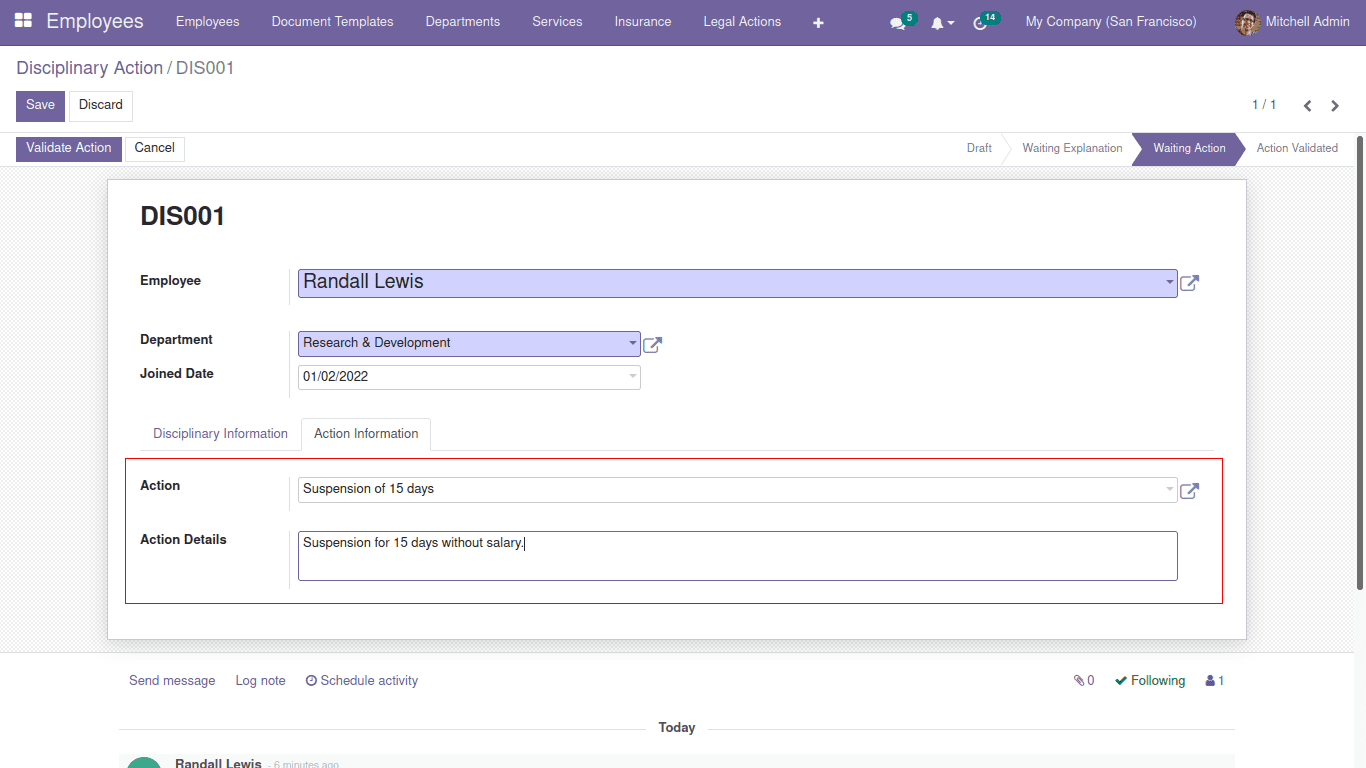Click the paperclip attachments icon in the chatter
This screenshot has width=1366, height=768.
click(1078, 680)
